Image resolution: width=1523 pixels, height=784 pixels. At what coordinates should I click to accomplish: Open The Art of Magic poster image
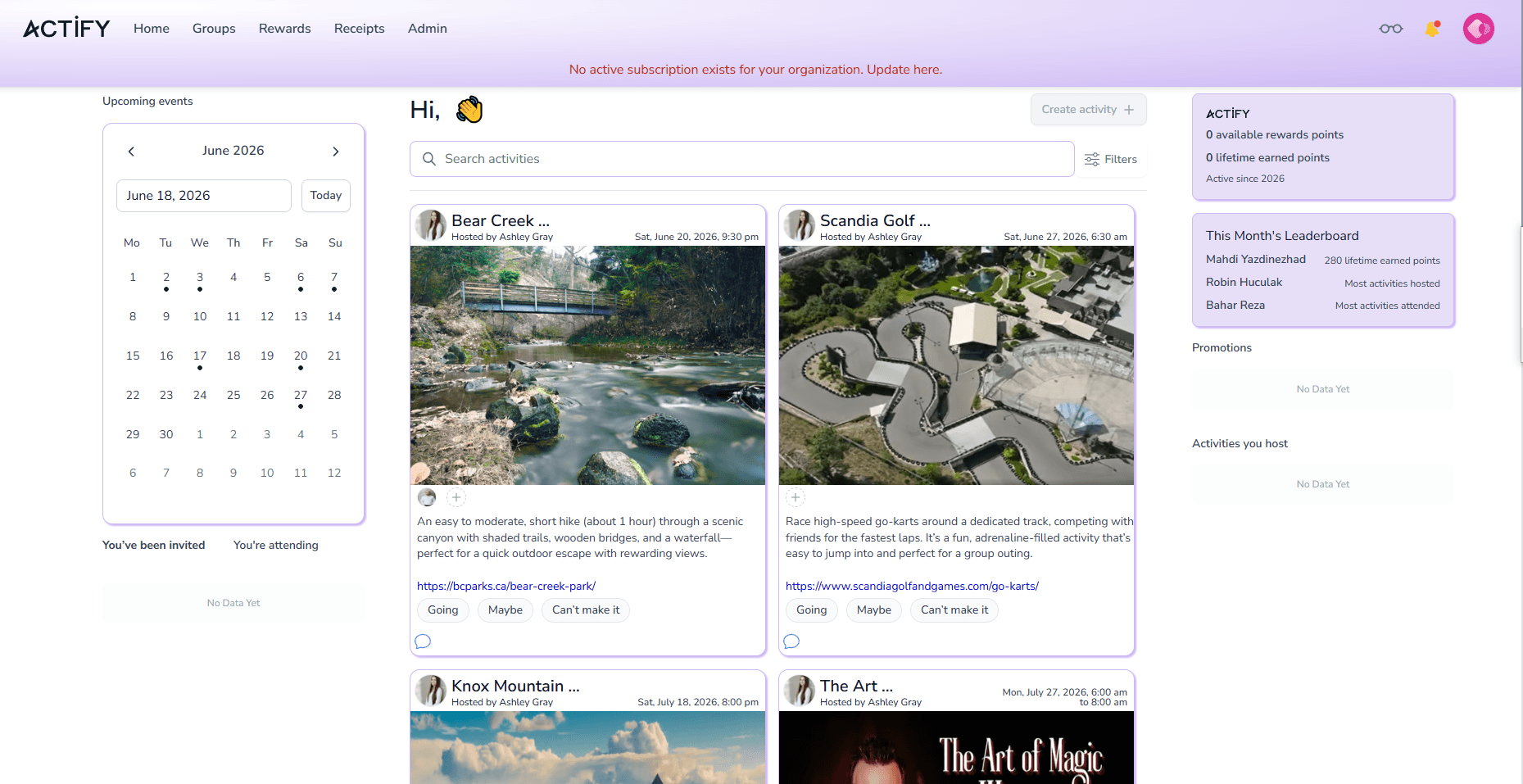(957, 747)
